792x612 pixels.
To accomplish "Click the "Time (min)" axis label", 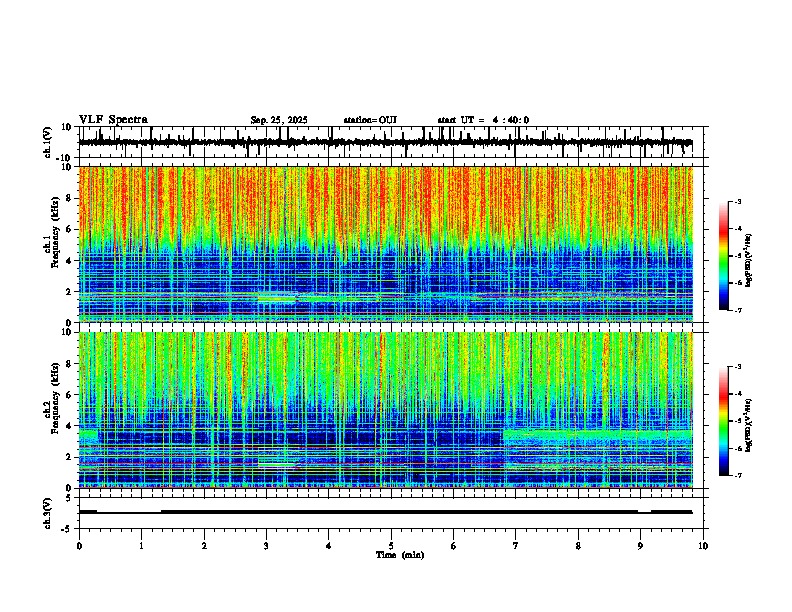I will coord(400,555).
